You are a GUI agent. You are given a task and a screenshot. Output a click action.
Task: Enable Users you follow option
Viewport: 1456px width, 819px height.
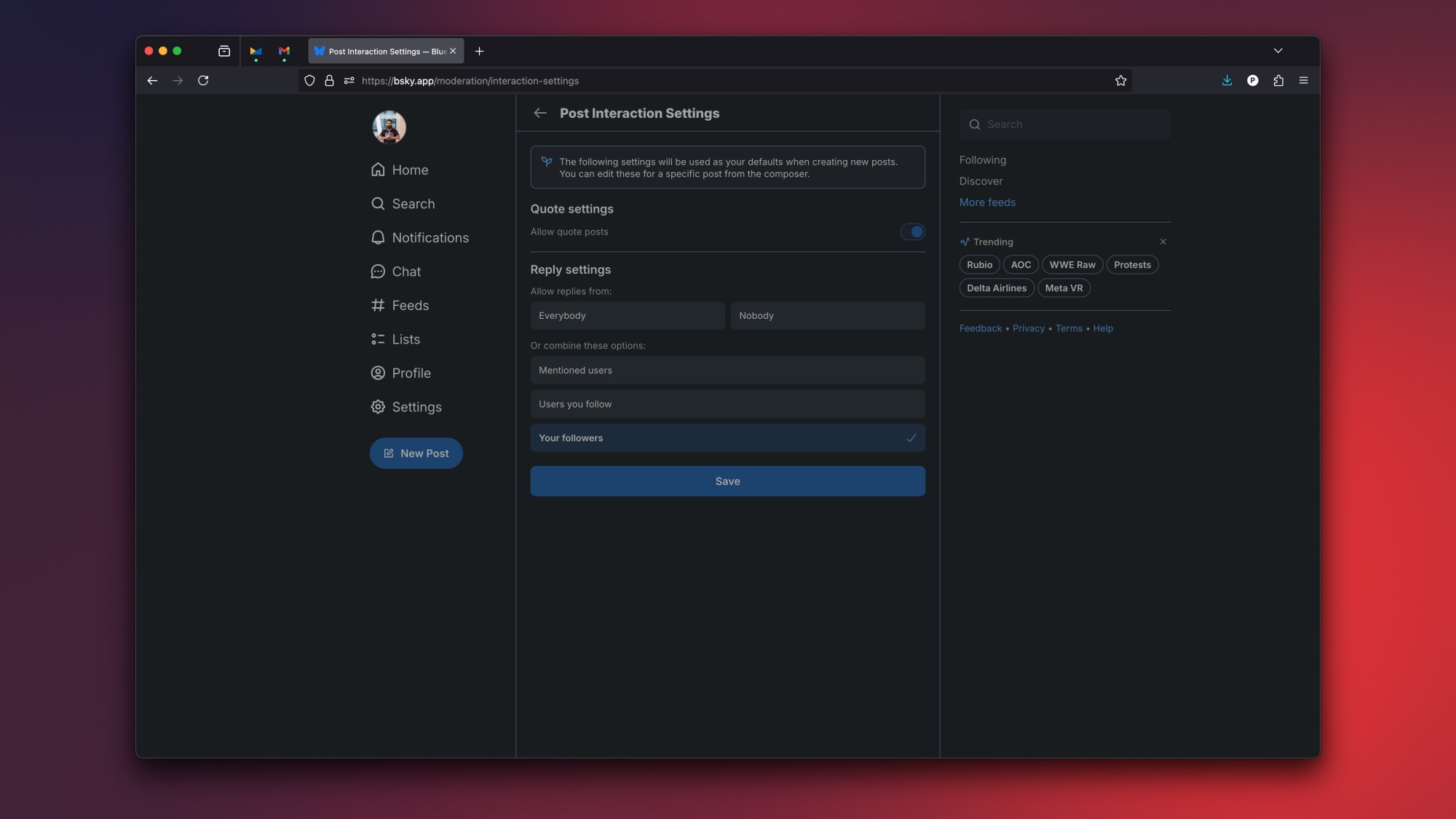(727, 404)
